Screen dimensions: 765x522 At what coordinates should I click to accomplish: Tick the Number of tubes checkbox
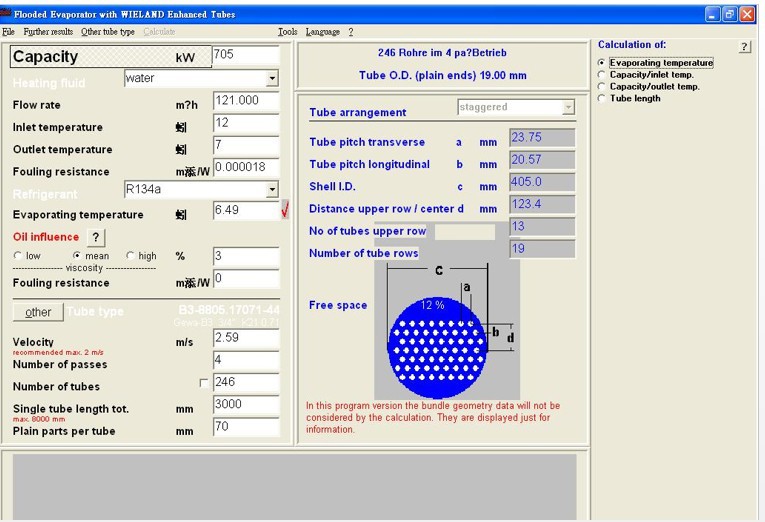(x=204, y=383)
